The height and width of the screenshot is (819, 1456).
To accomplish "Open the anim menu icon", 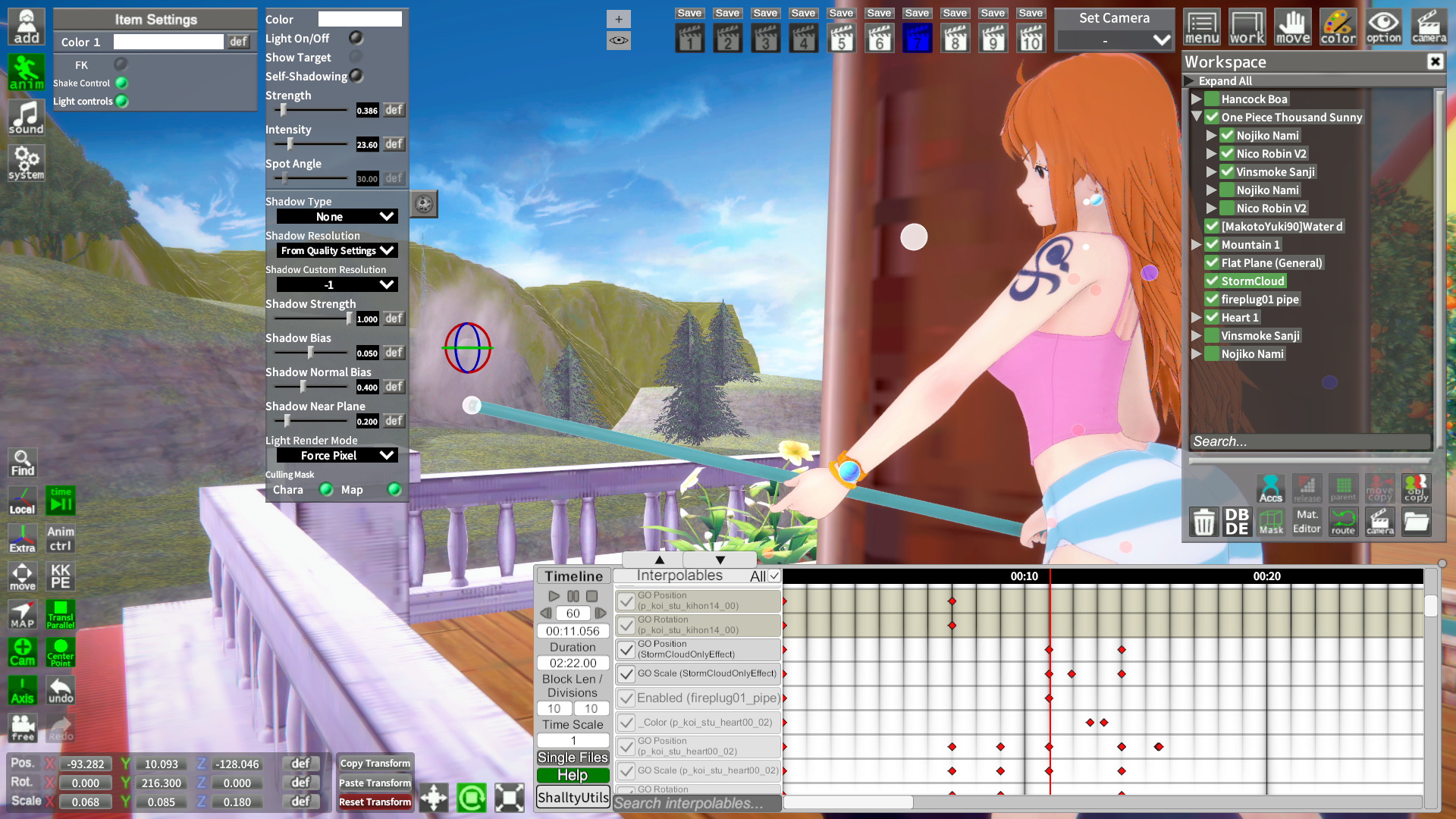I will point(27,73).
